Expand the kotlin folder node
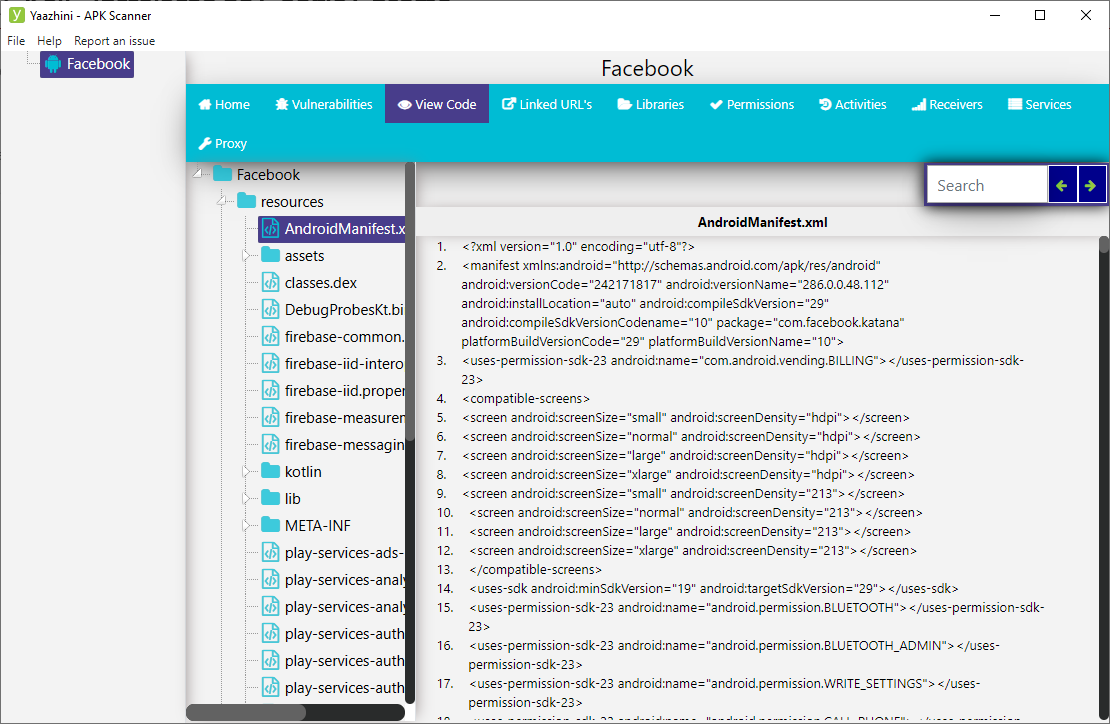Image resolution: width=1110 pixels, height=724 pixels. click(x=246, y=471)
